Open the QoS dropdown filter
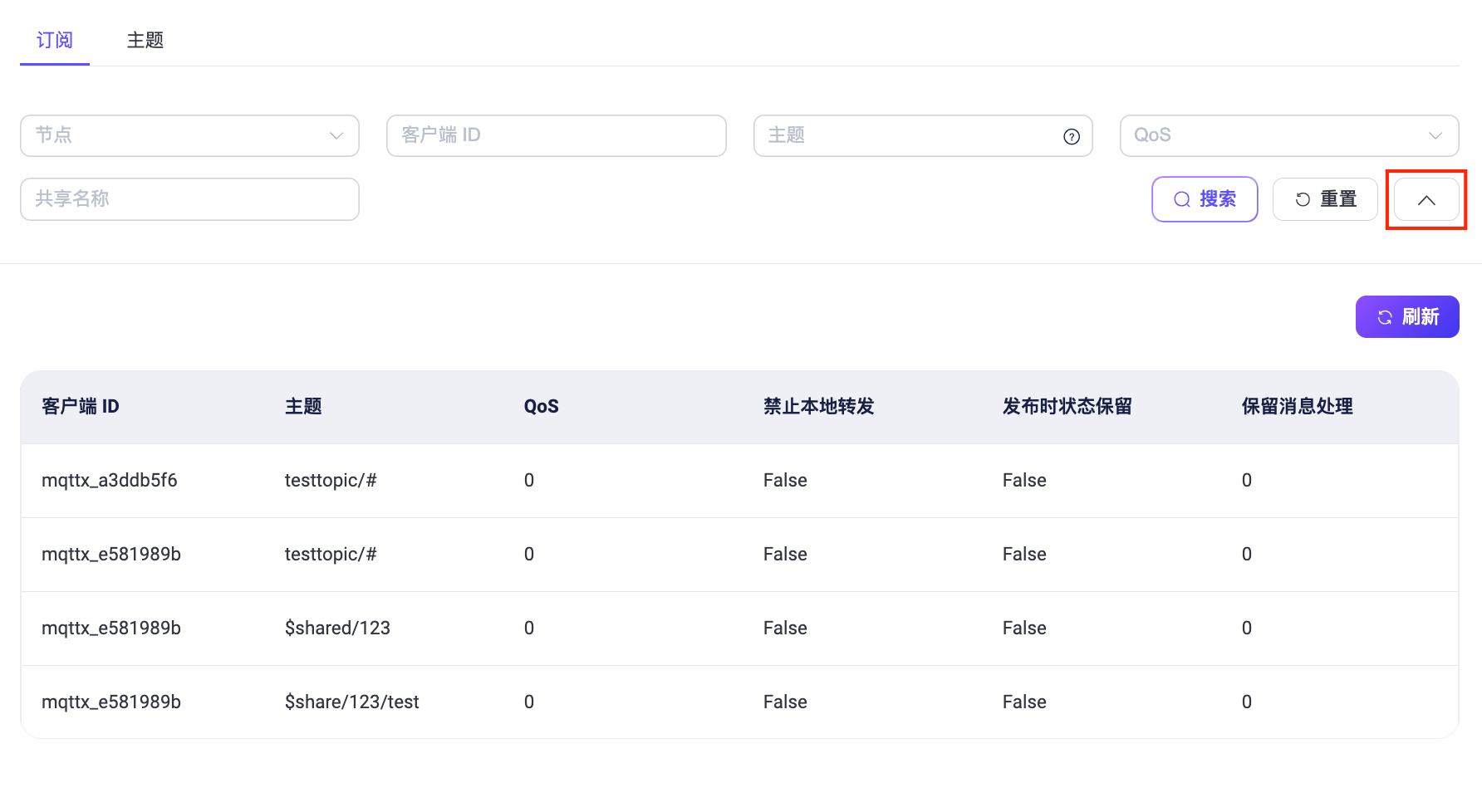 (x=1288, y=135)
